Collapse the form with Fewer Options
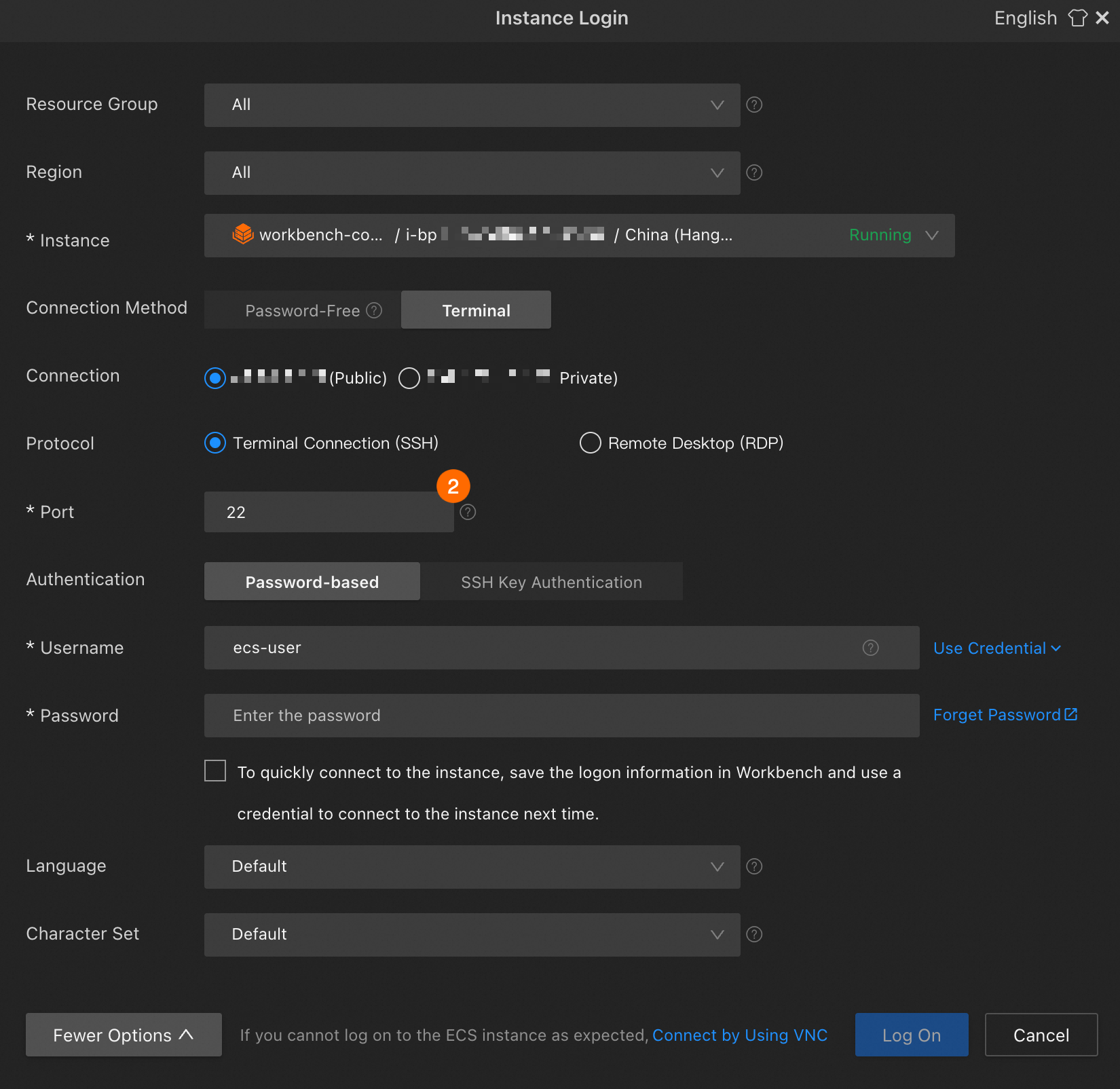This screenshot has width=1120, height=1089. click(124, 1035)
